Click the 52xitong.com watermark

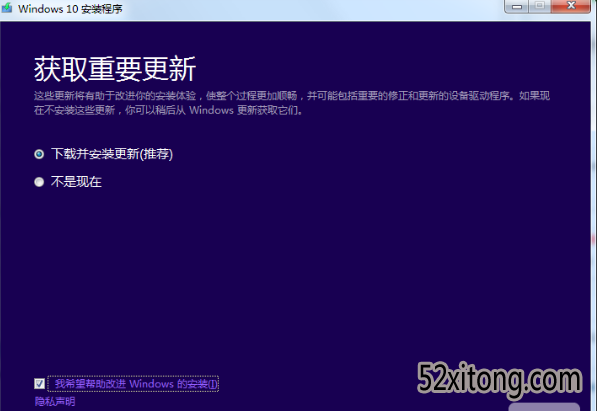pyautogui.click(x=500, y=379)
